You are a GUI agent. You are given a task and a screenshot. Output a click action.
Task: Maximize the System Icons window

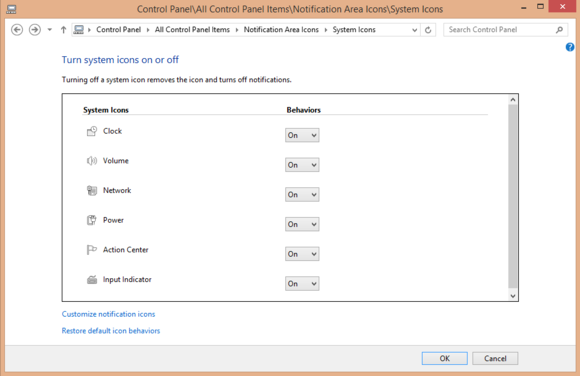click(x=540, y=7)
